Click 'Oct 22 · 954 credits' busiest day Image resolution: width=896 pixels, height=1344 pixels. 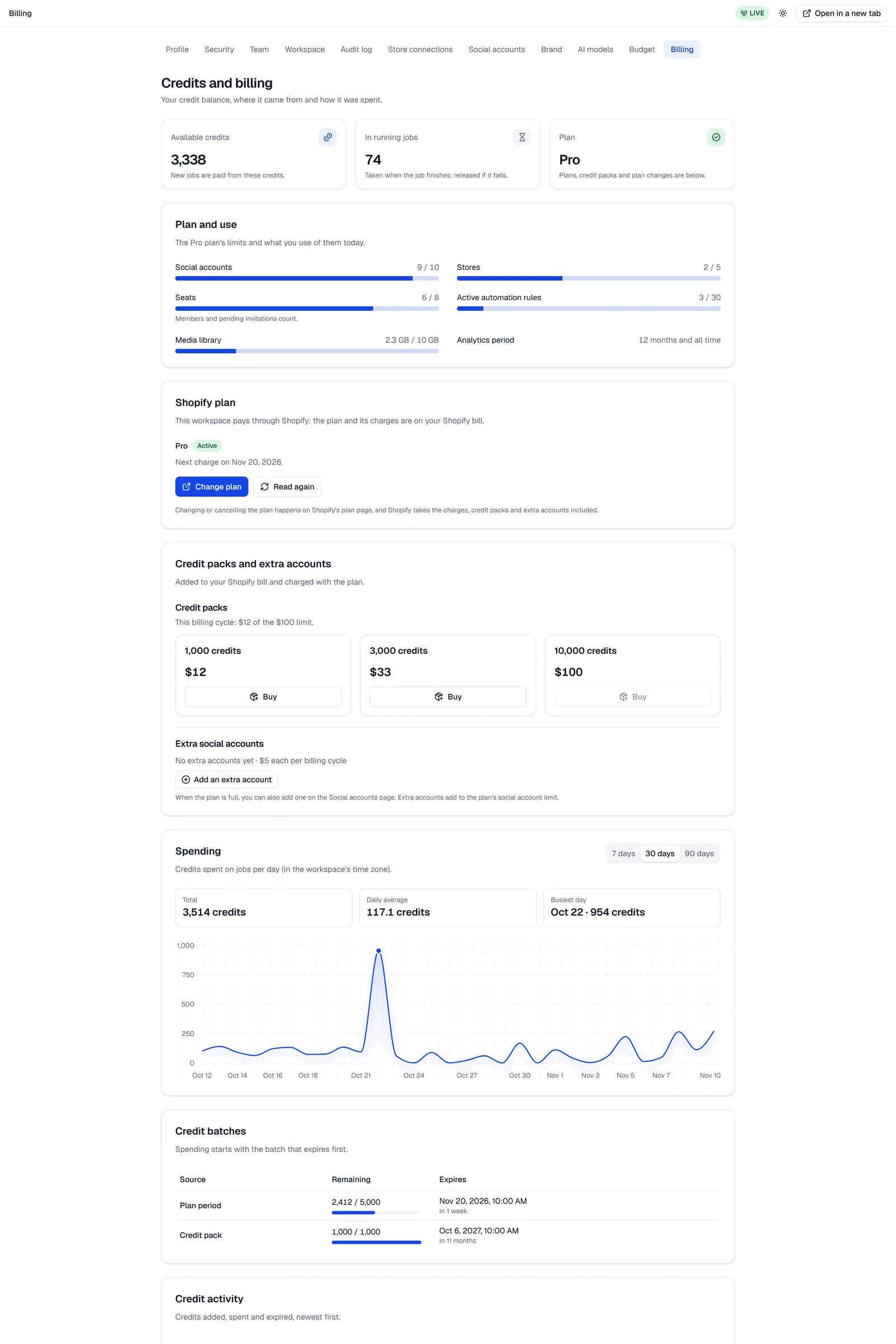[598, 912]
